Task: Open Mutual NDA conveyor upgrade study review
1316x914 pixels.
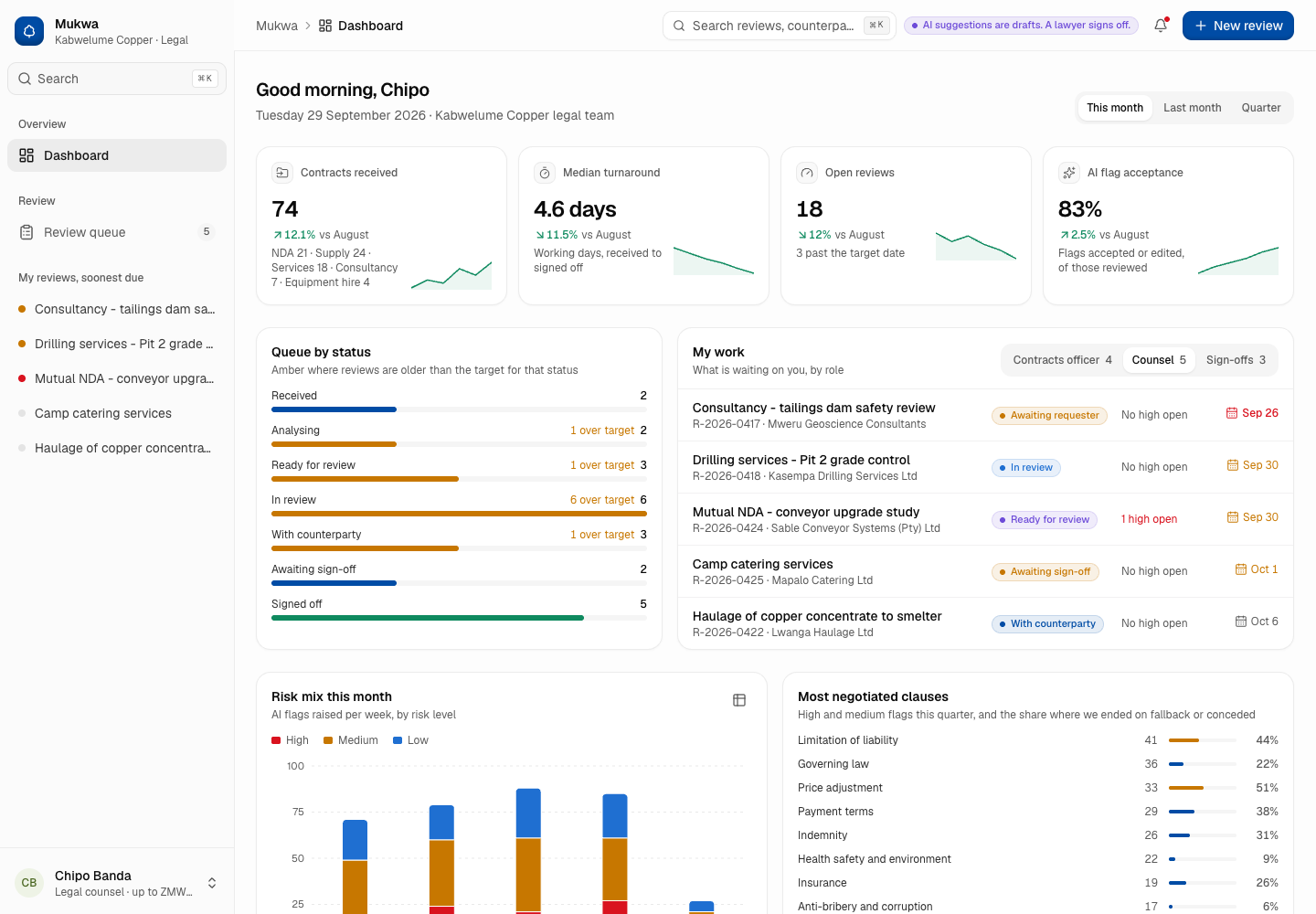Action: [x=985, y=519]
